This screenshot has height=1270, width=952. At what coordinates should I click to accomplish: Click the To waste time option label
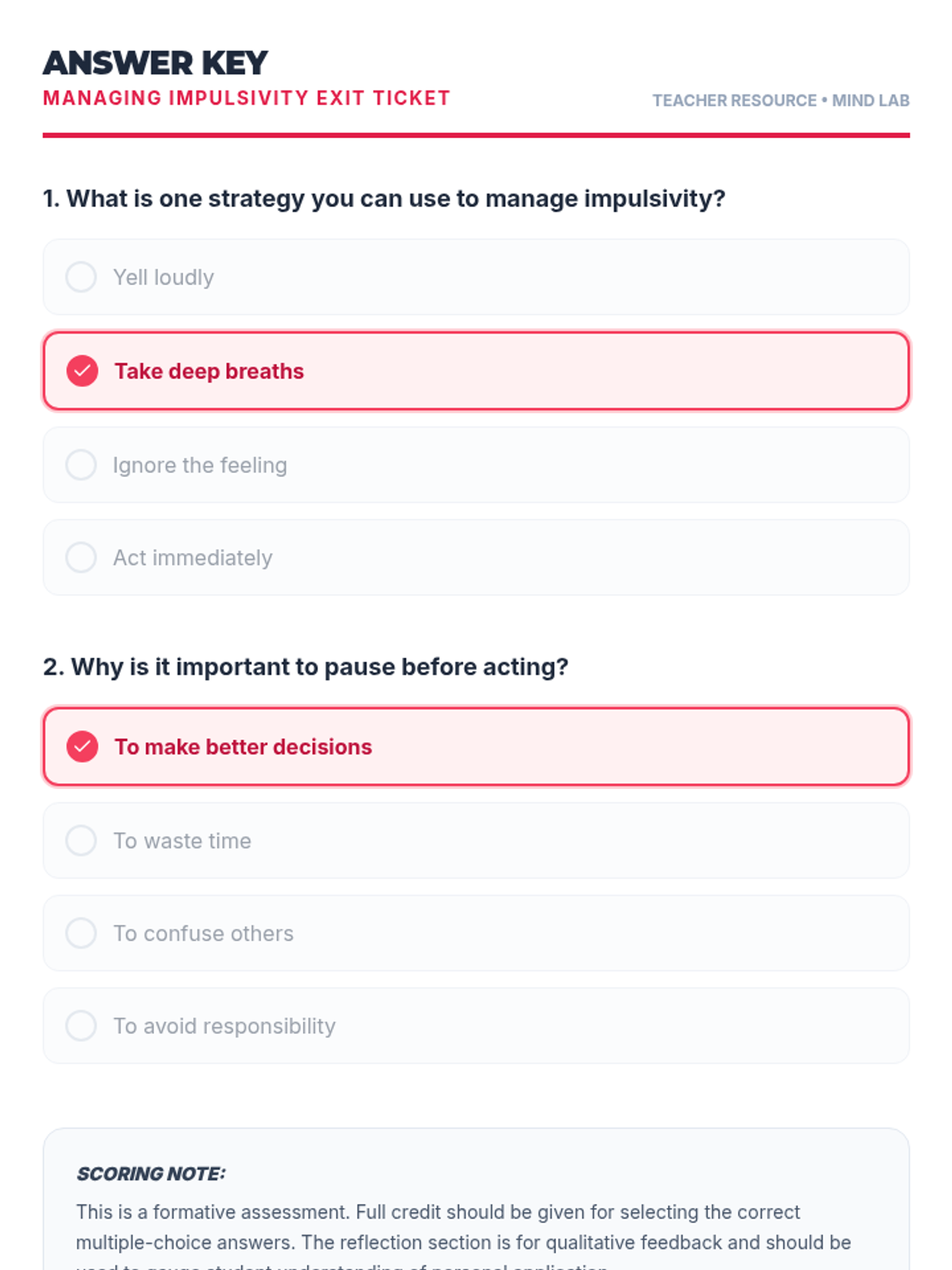coord(182,841)
